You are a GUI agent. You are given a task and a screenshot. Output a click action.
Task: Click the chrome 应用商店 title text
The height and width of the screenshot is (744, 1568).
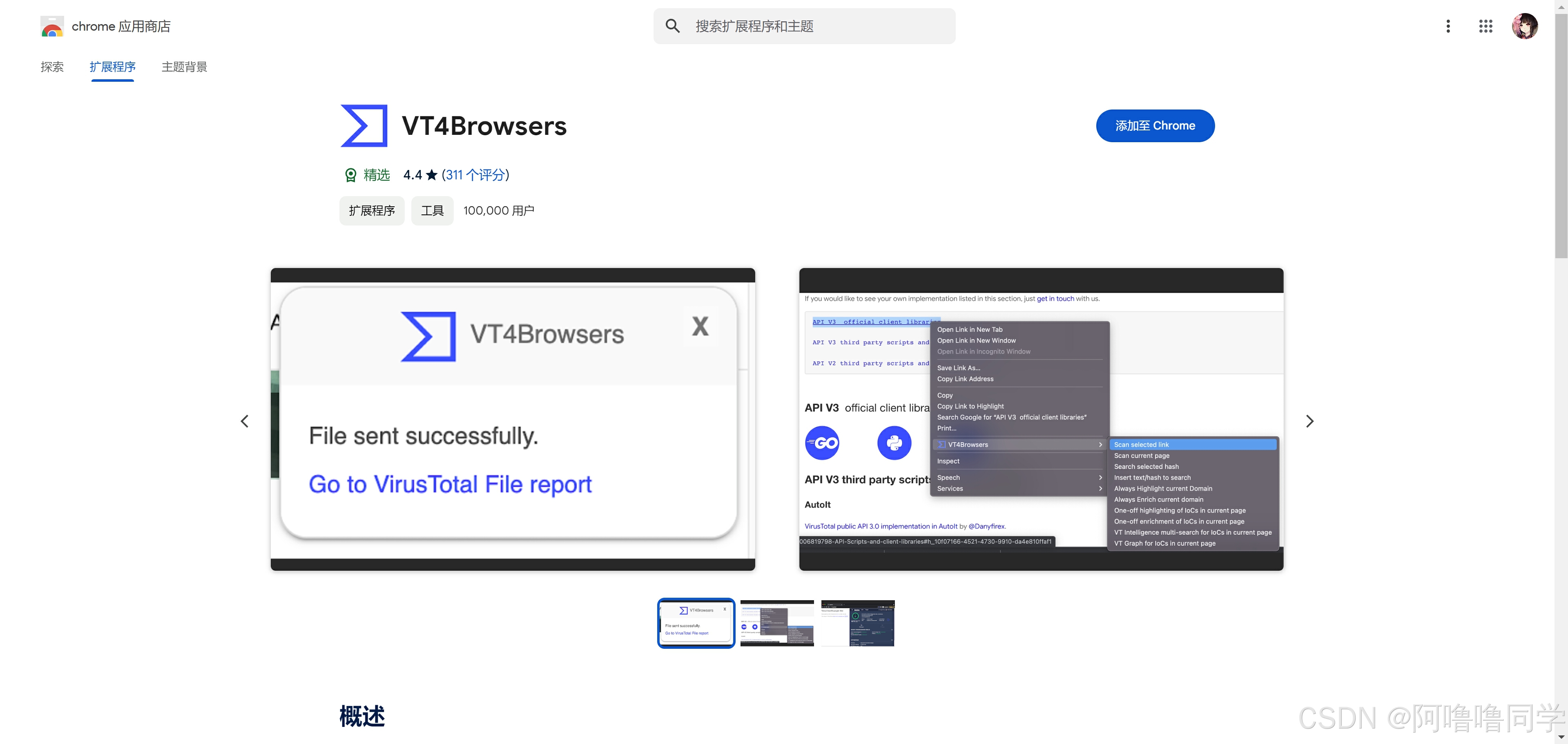point(121,26)
